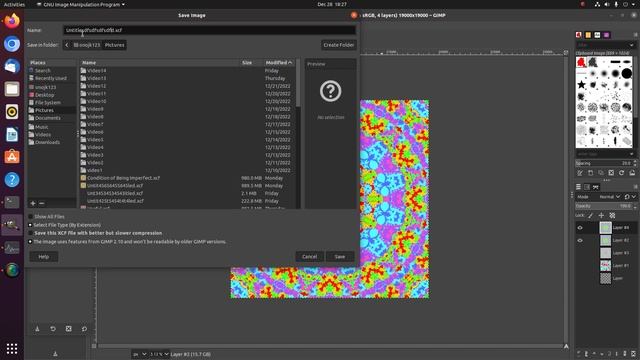Open Ubuntu Software from the dock
This screenshot has width=640, height=360.
click(x=12, y=157)
